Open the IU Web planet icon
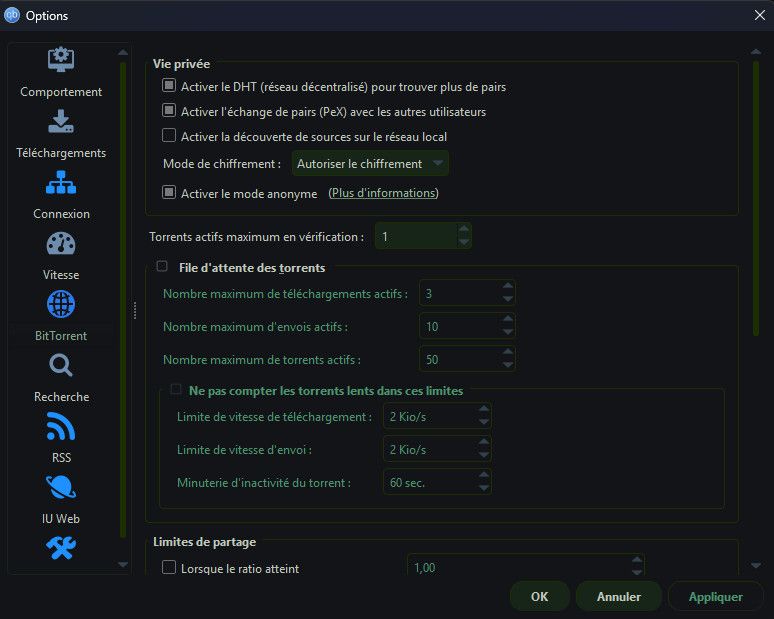 point(61,487)
